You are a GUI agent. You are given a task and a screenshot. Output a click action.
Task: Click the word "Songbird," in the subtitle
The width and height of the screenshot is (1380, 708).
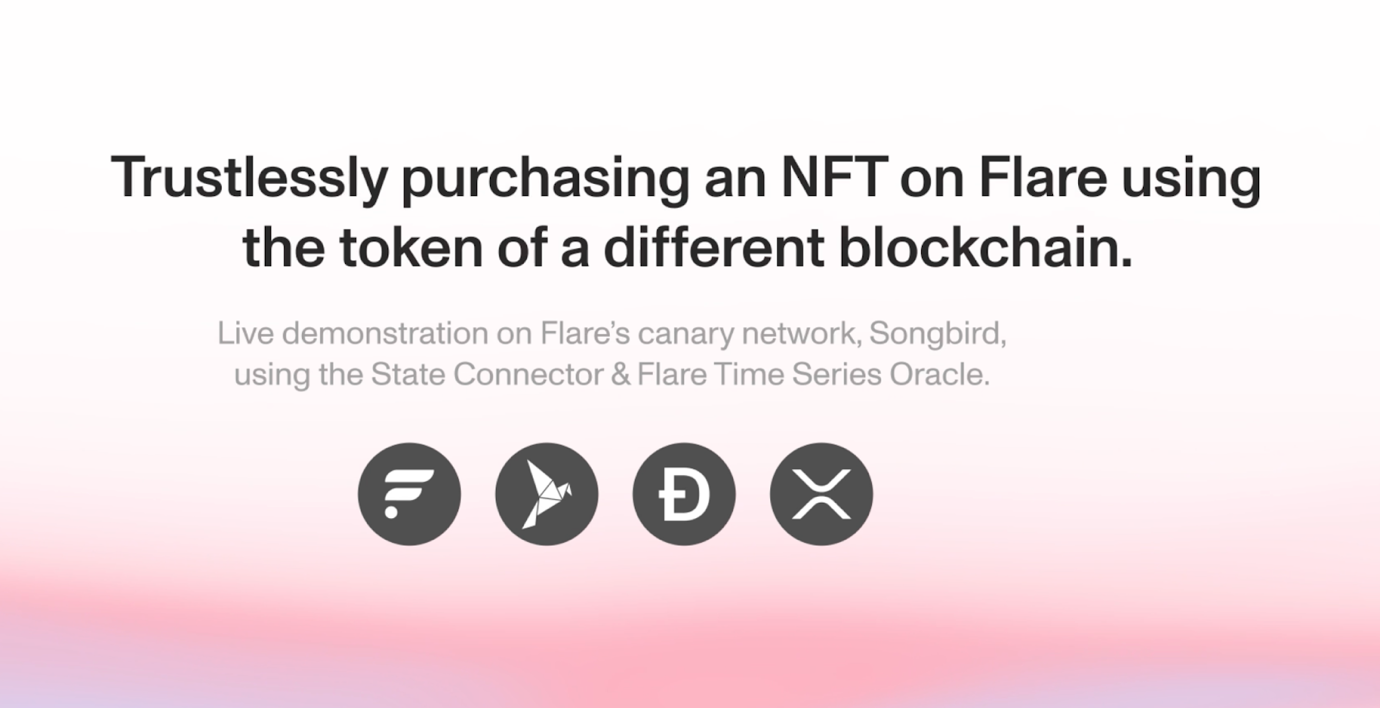point(937,333)
